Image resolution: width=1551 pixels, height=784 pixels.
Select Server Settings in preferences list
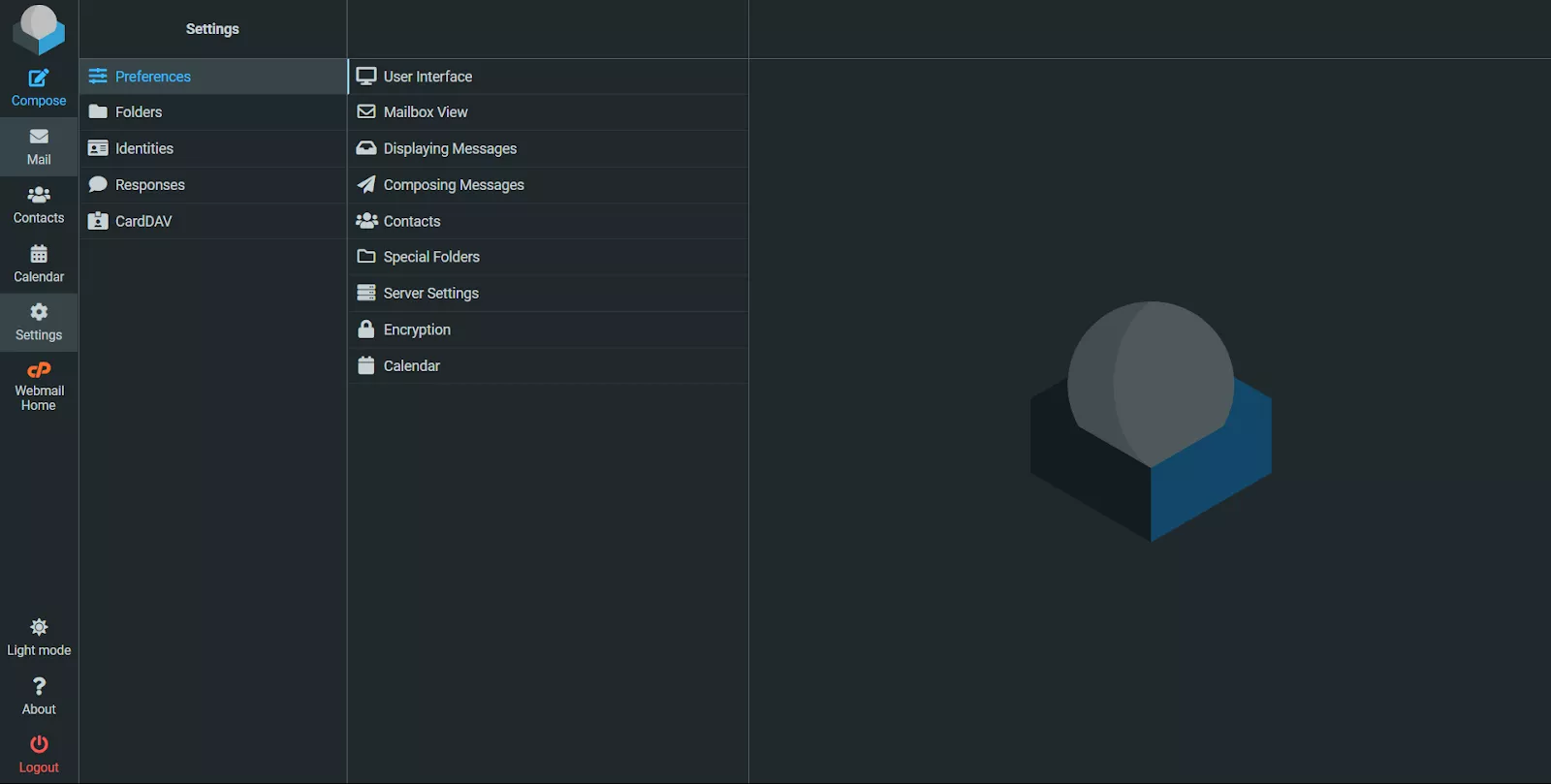[x=430, y=294]
